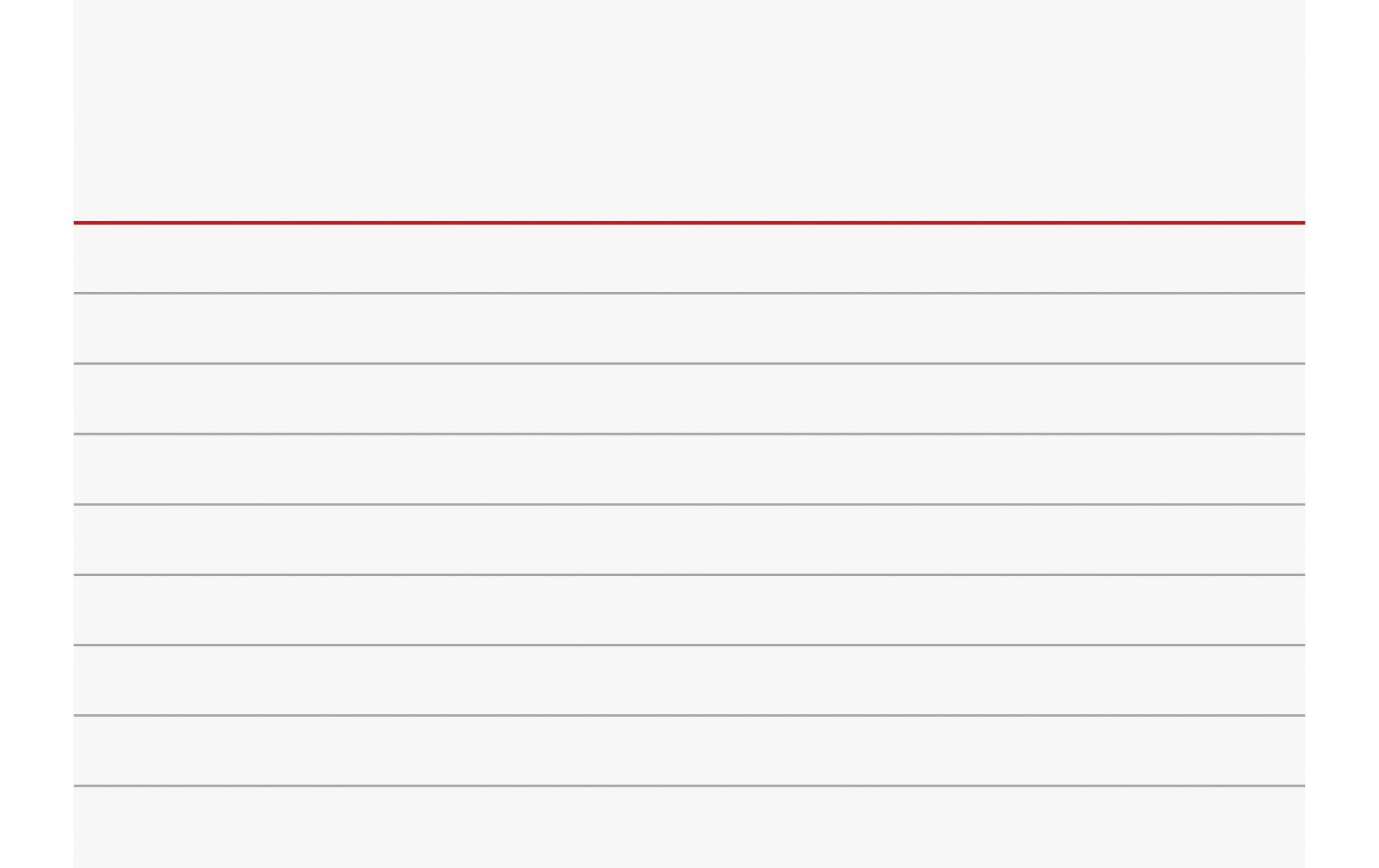This screenshot has width=1379, height=868.
Task: Click the blank area below the last gray line
Action: tap(688, 828)
